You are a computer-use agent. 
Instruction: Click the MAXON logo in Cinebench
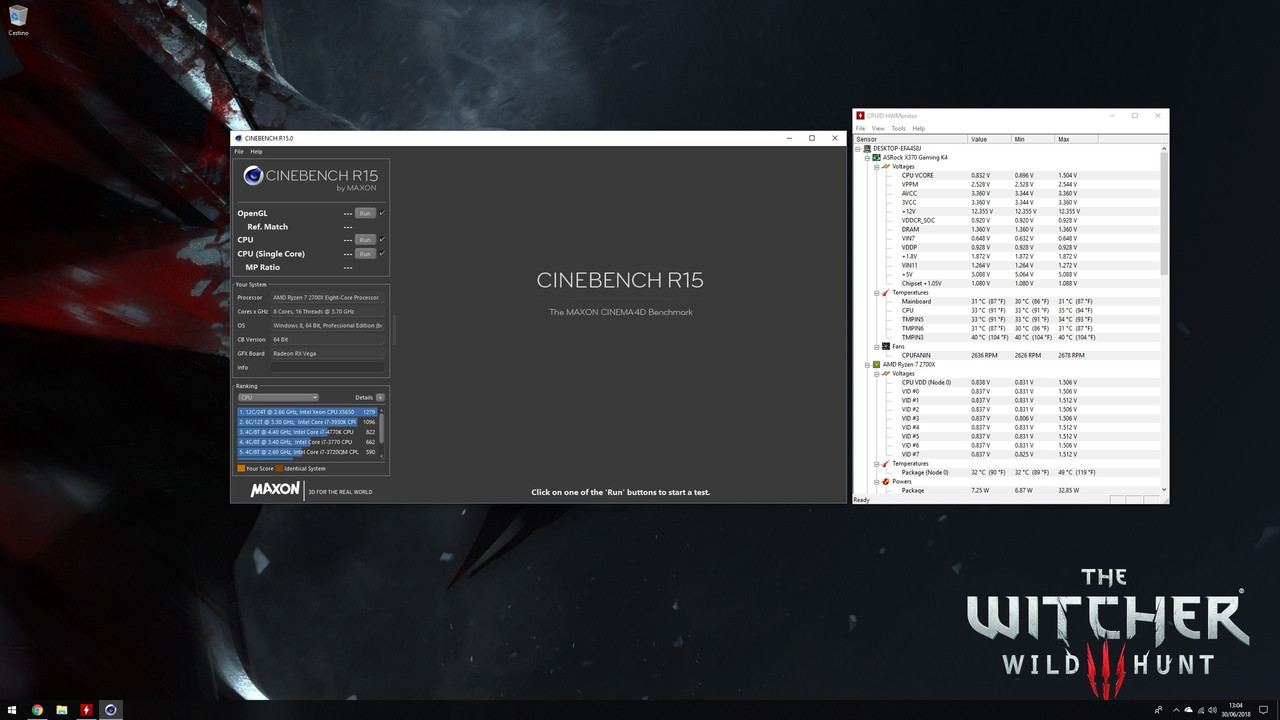point(275,490)
